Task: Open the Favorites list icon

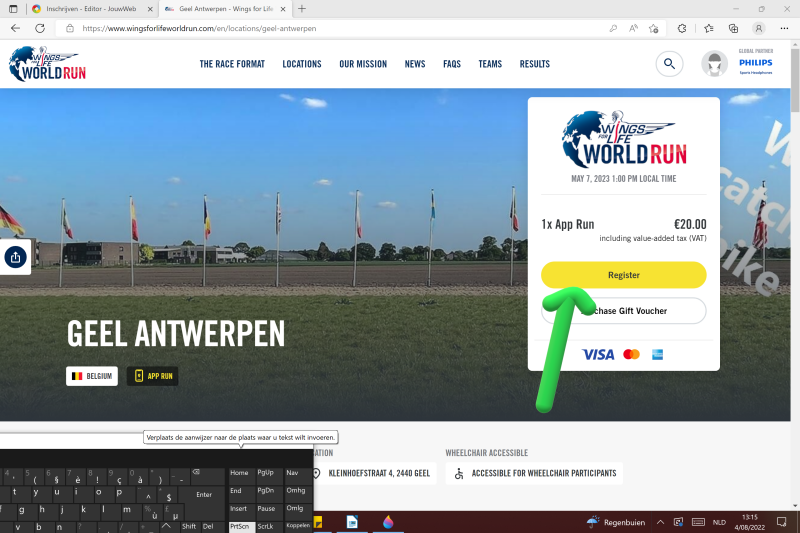Action: 709,29
